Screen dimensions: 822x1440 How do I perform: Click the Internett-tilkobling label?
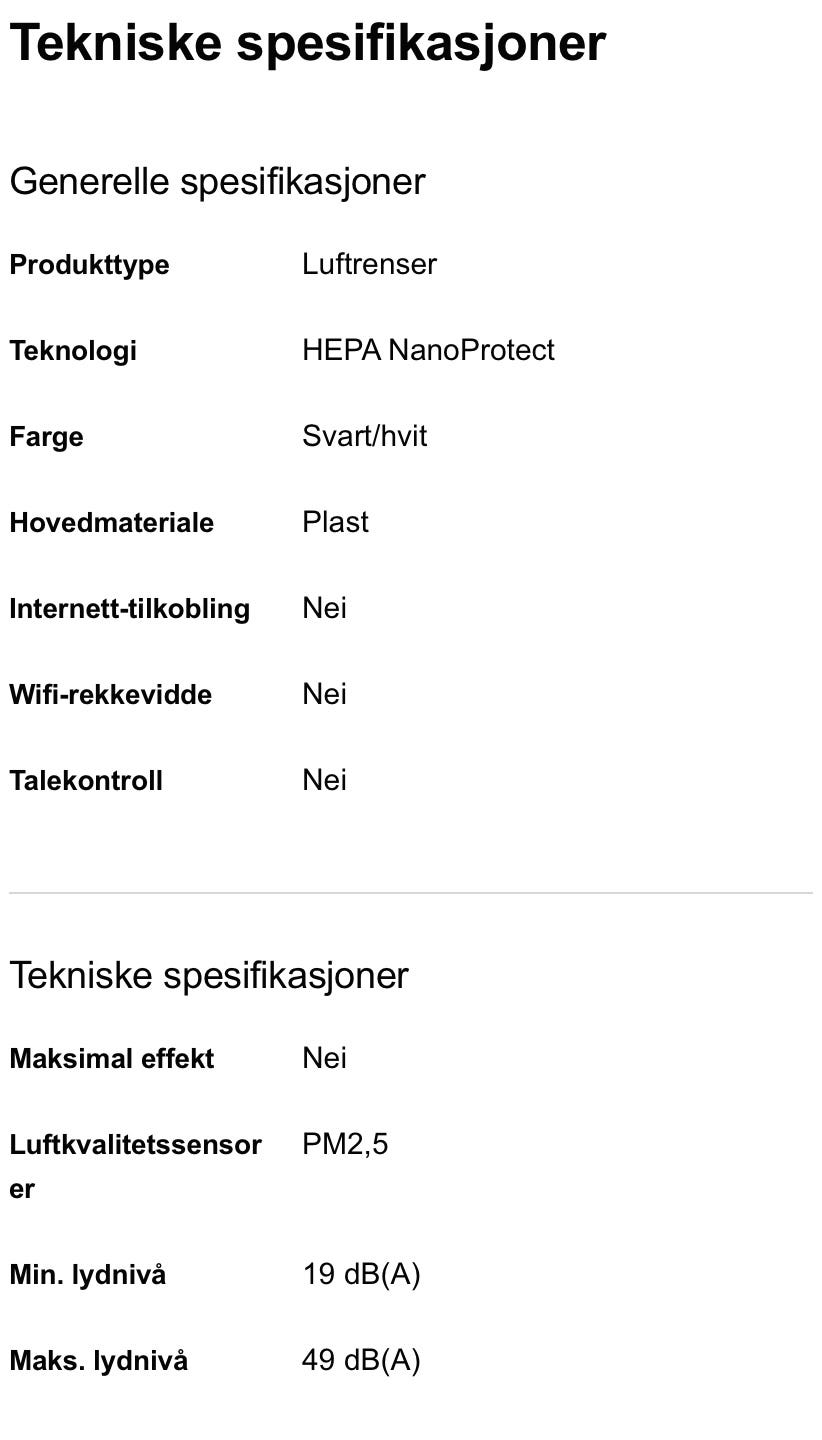point(129,609)
